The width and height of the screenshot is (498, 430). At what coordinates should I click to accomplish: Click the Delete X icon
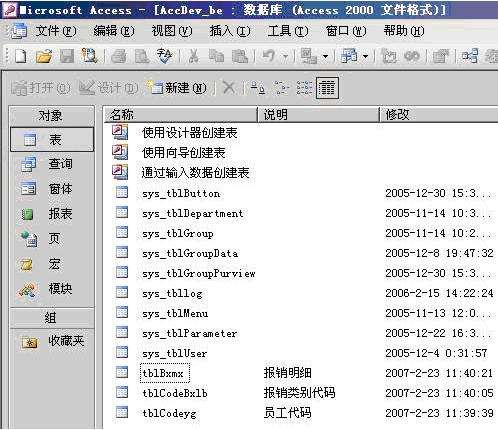[x=229, y=88]
